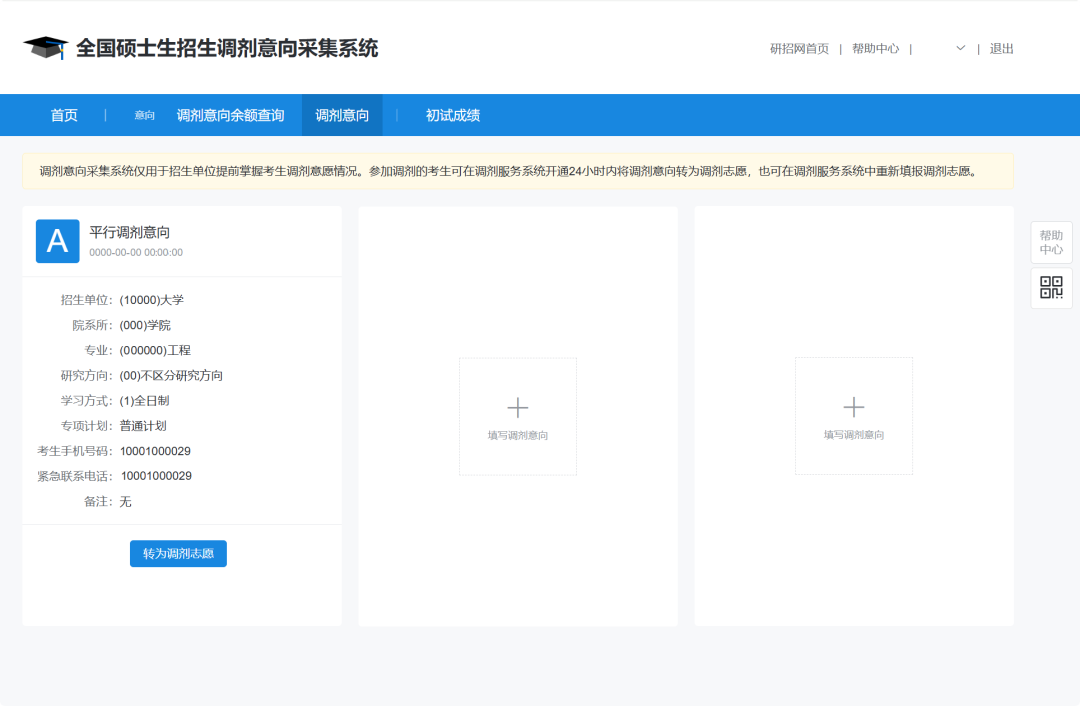Click the plus icon in the middle card
Image resolution: width=1080 pixels, height=706 pixels.
[x=517, y=407]
